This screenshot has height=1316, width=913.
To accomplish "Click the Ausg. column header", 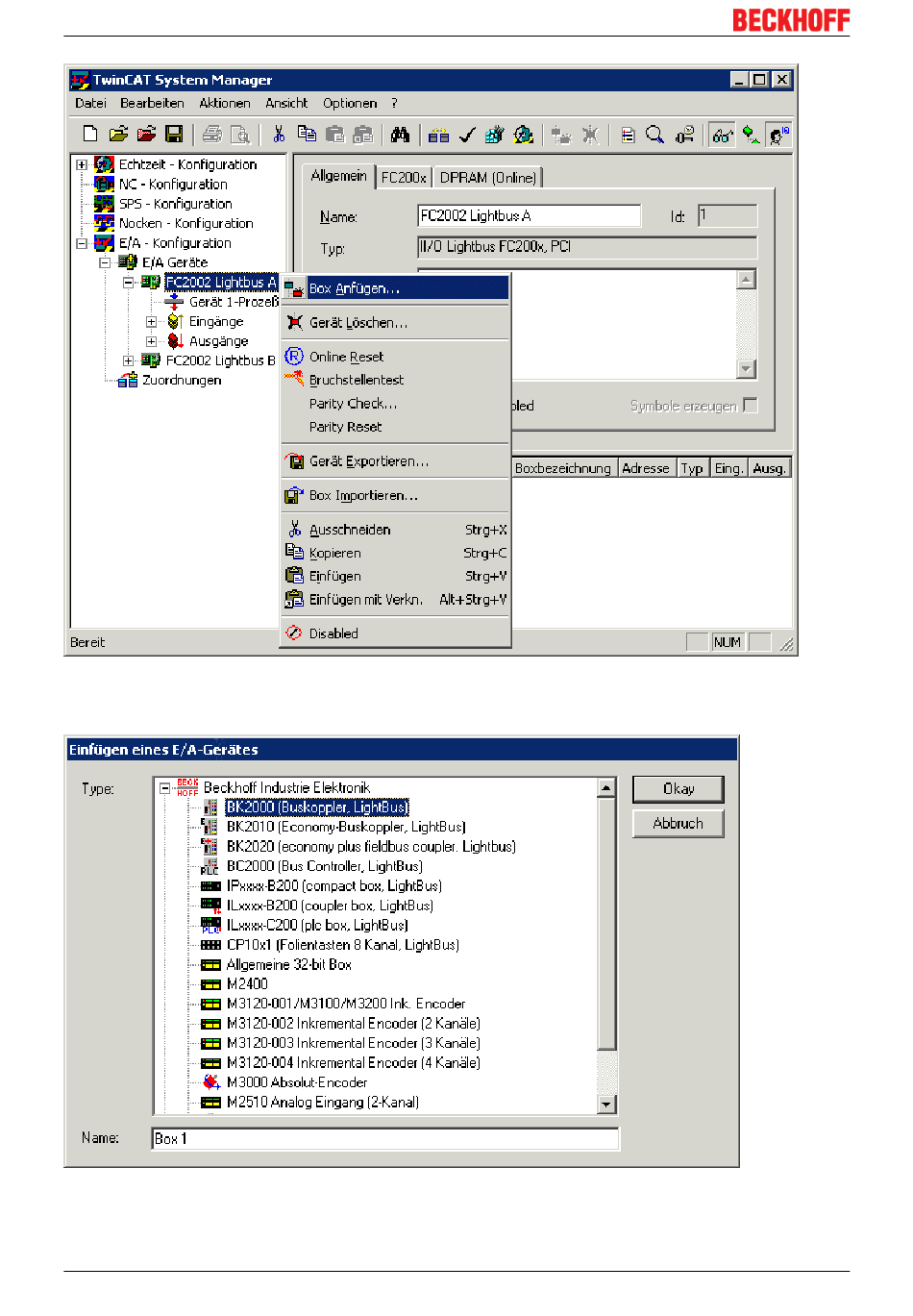I will 769,468.
